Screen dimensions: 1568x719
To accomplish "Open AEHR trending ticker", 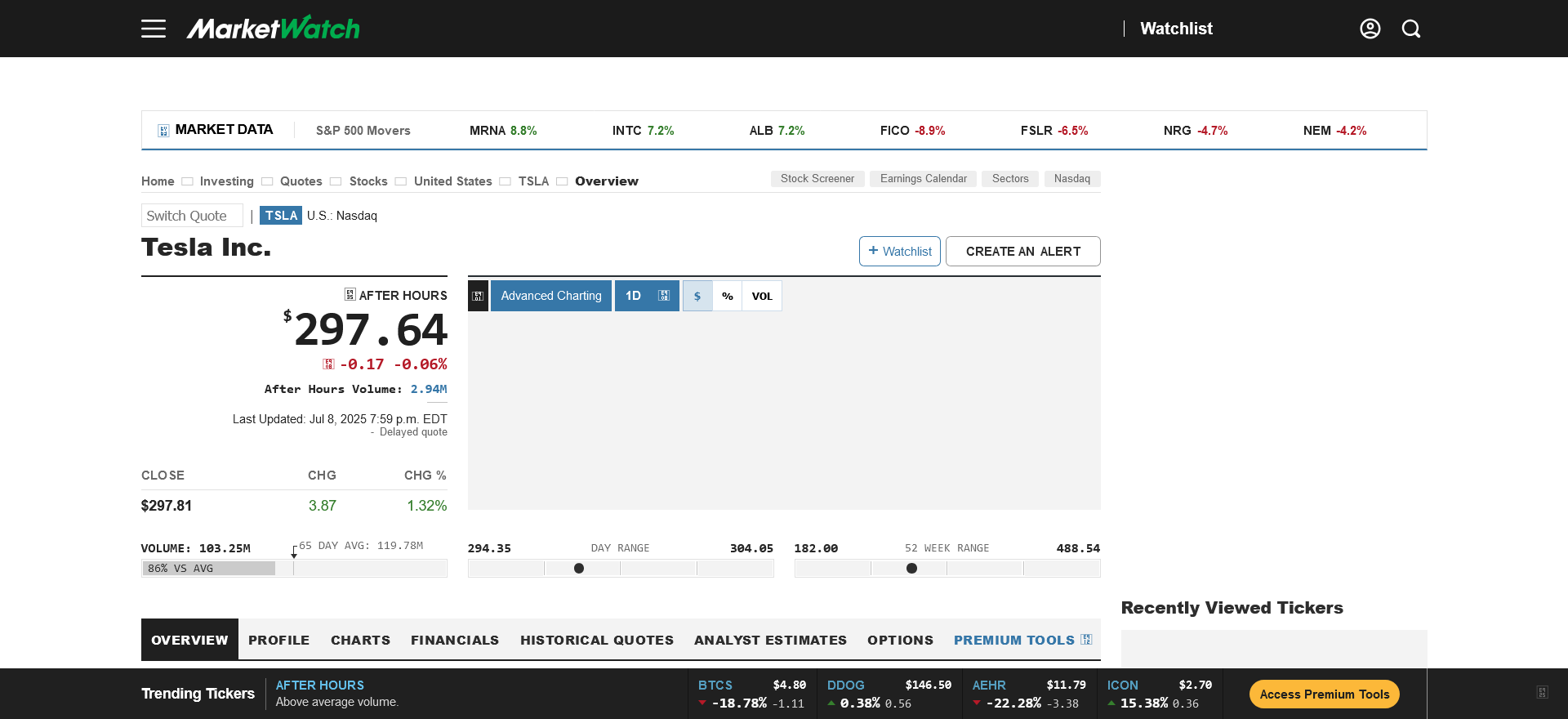I will (1029, 694).
